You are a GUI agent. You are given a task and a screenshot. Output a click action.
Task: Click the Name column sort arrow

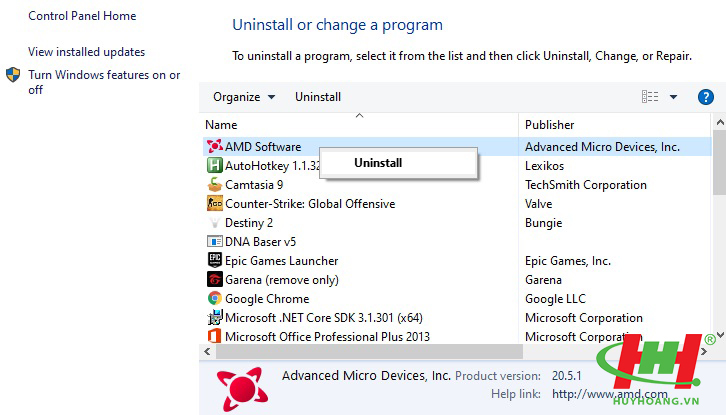tap(359, 115)
